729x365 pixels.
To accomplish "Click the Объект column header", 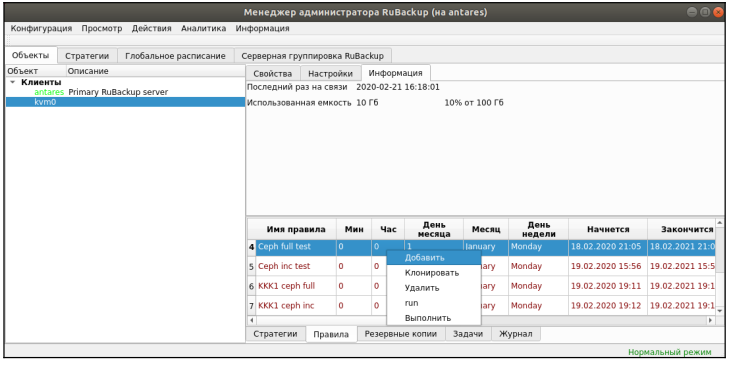I will 36,71.
